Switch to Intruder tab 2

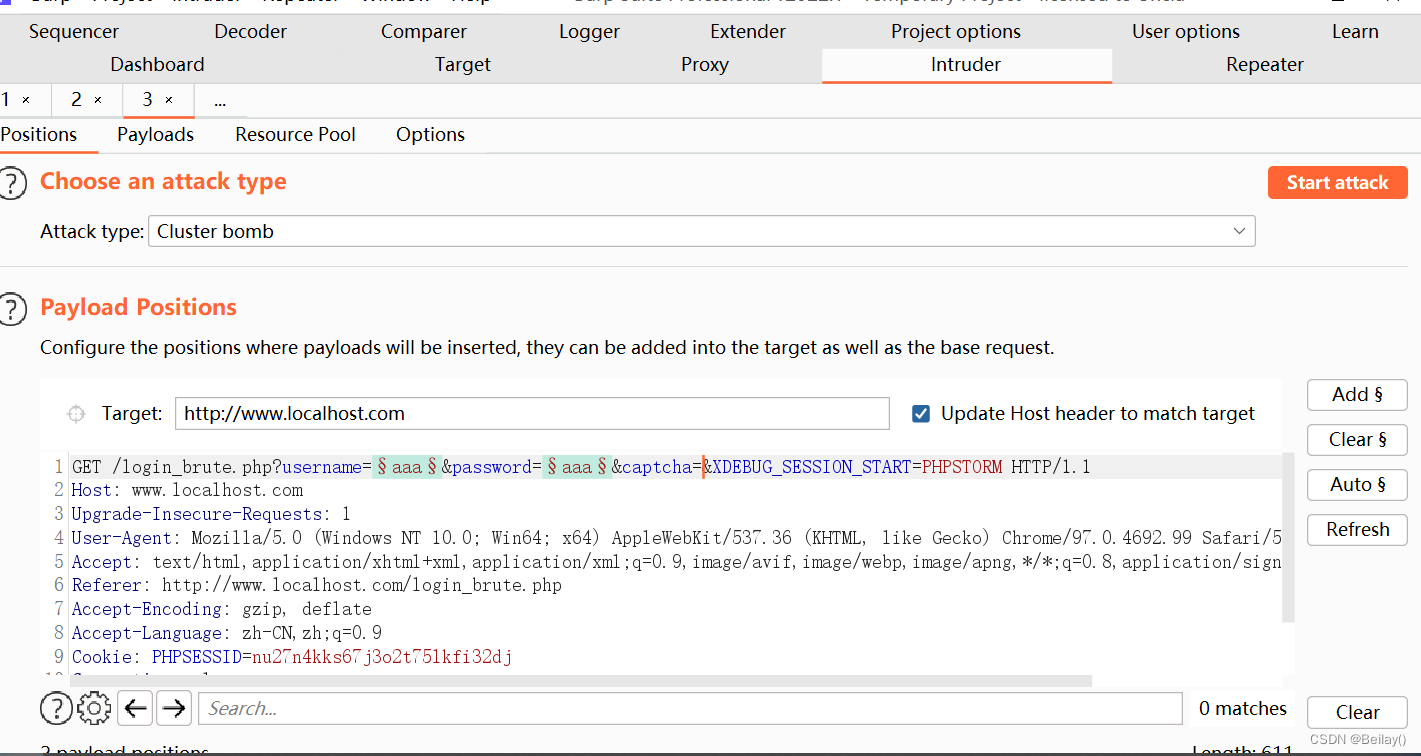(76, 100)
